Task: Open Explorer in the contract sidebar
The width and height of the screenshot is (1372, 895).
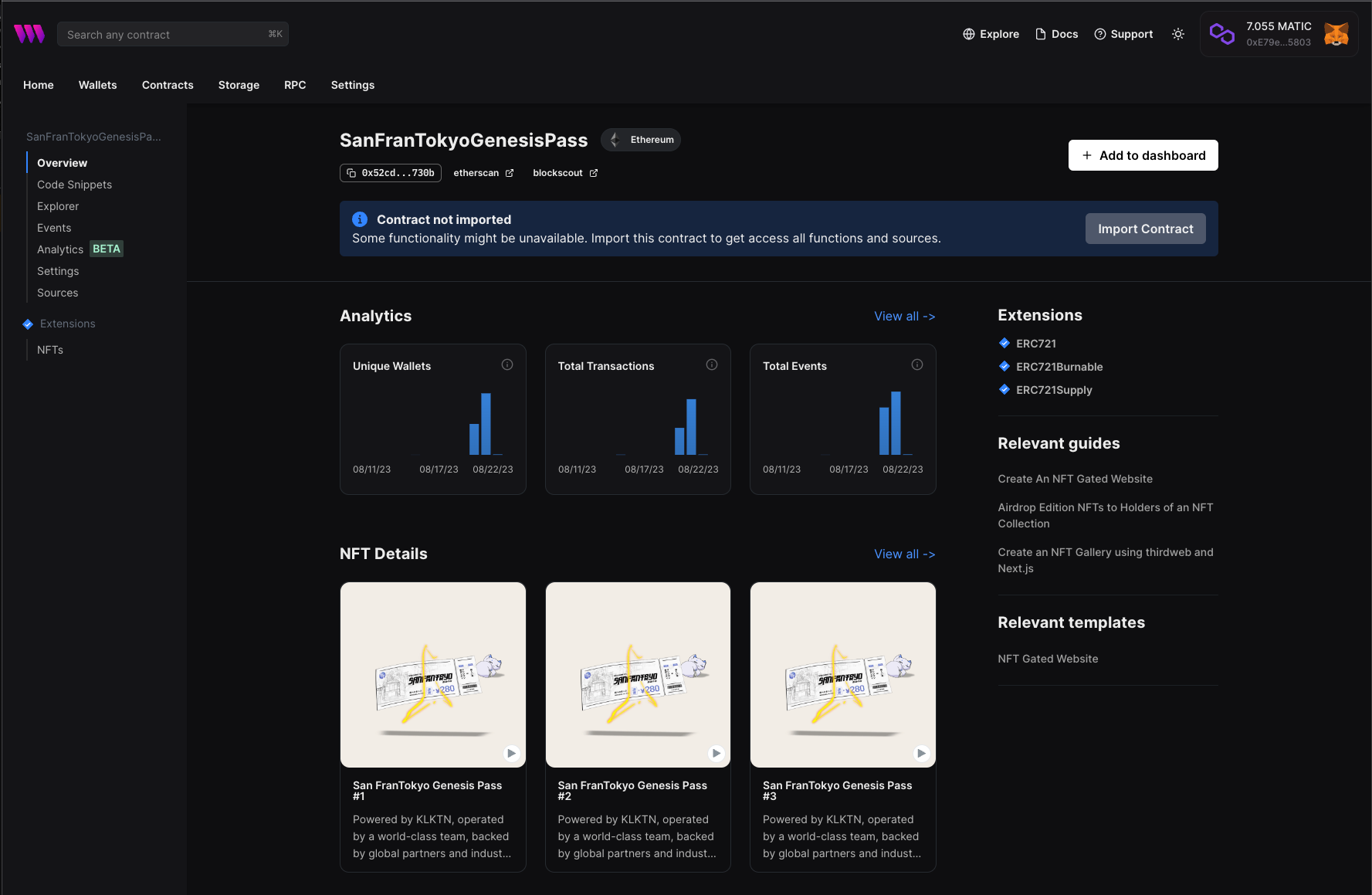Action: pyautogui.click(x=58, y=206)
